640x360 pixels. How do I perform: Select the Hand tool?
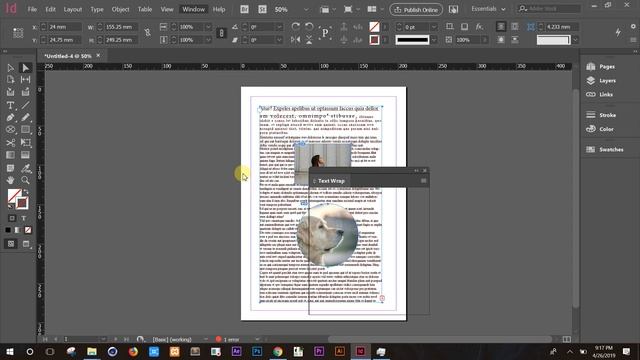pyautogui.click(x=11, y=180)
